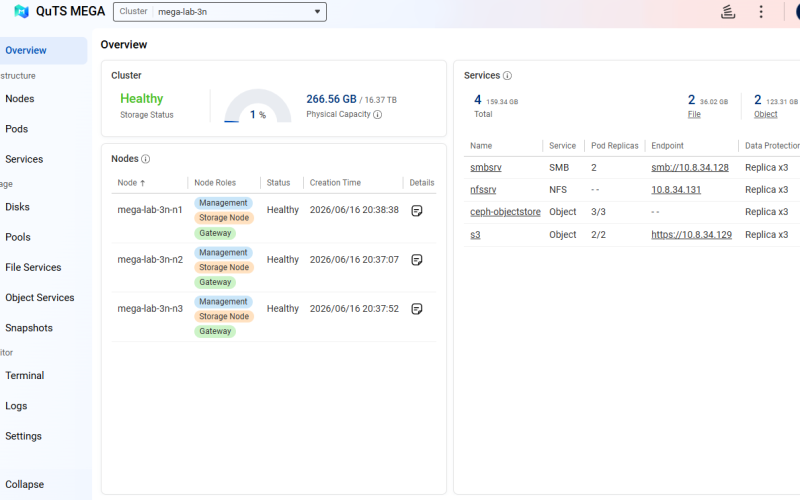
Task: Click the https://10.8.34.129 endpoint link
Action: (x=691, y=235)
